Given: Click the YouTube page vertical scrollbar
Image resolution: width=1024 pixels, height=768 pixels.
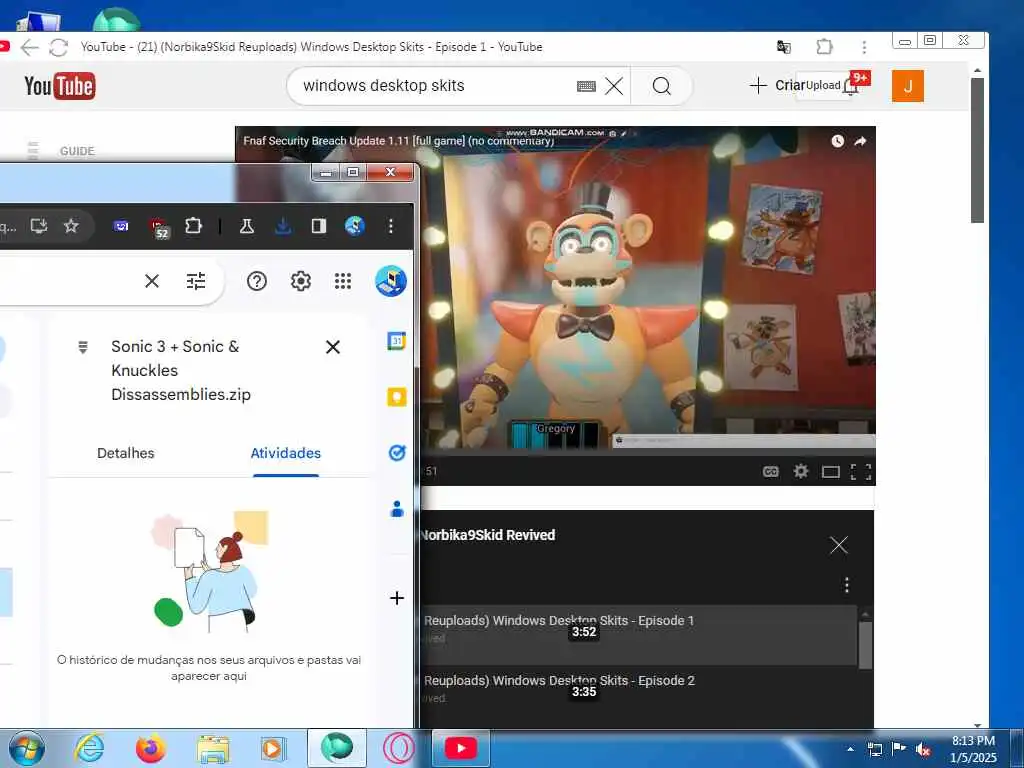Looking at the screenshot, I should tap(978, 150).
